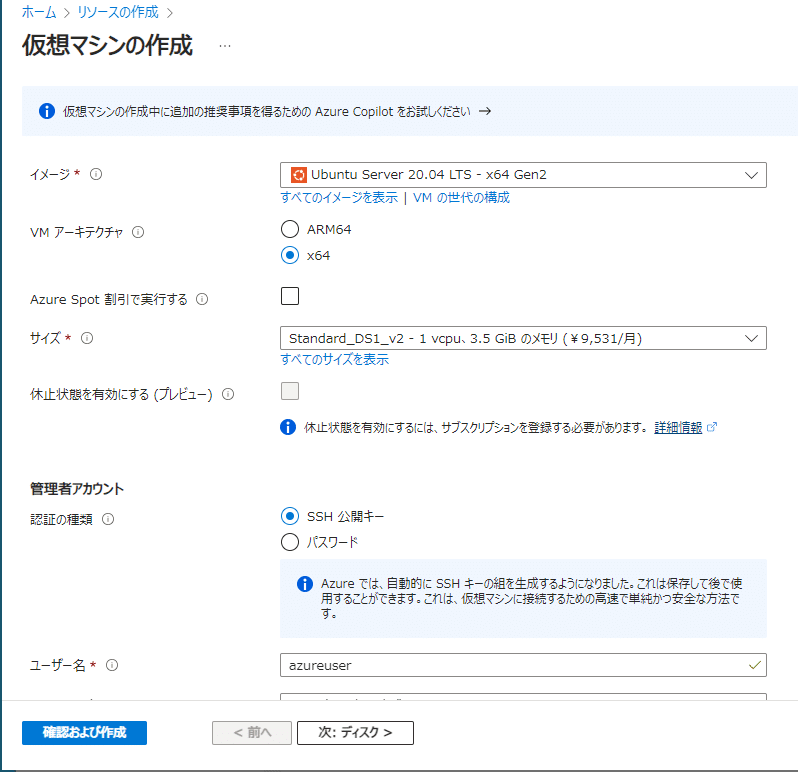
Task: Open the 詳細情報 link
Action: 678,427
